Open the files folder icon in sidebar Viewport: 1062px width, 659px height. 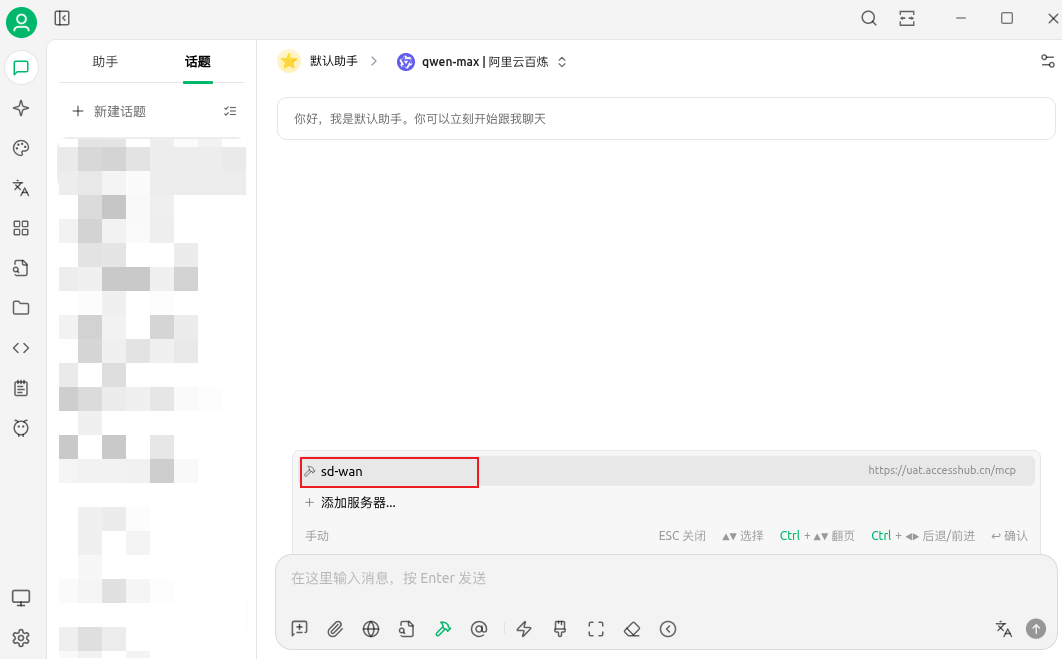tap(21, 307)
